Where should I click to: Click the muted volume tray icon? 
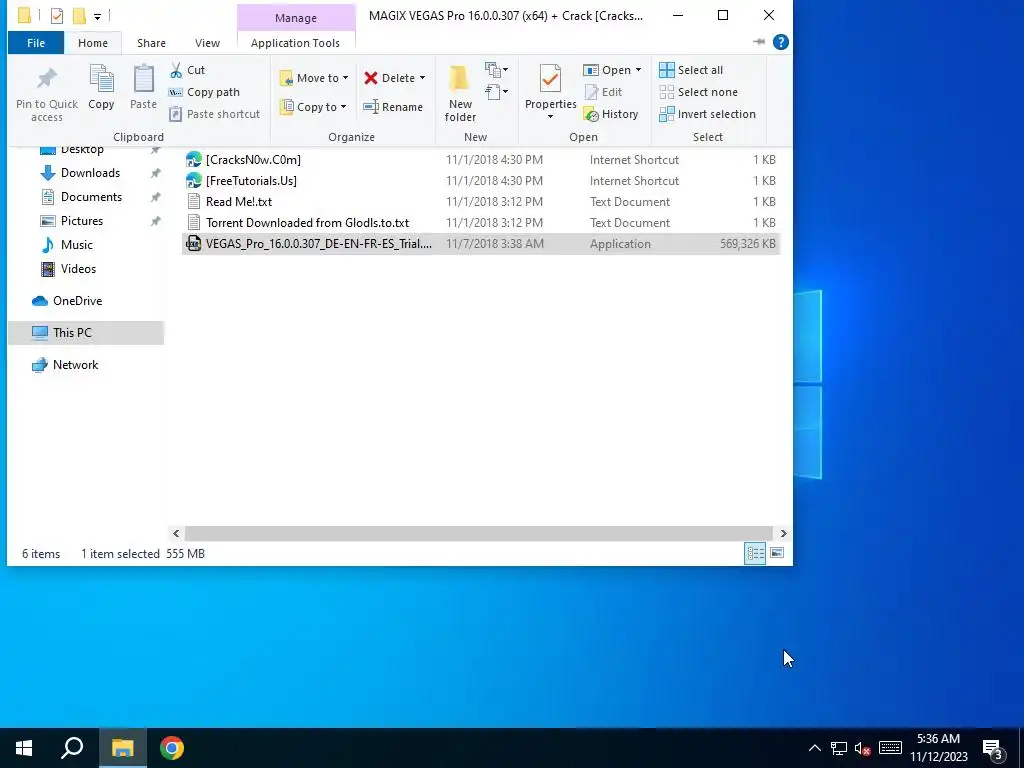click(x=862, y=748)
